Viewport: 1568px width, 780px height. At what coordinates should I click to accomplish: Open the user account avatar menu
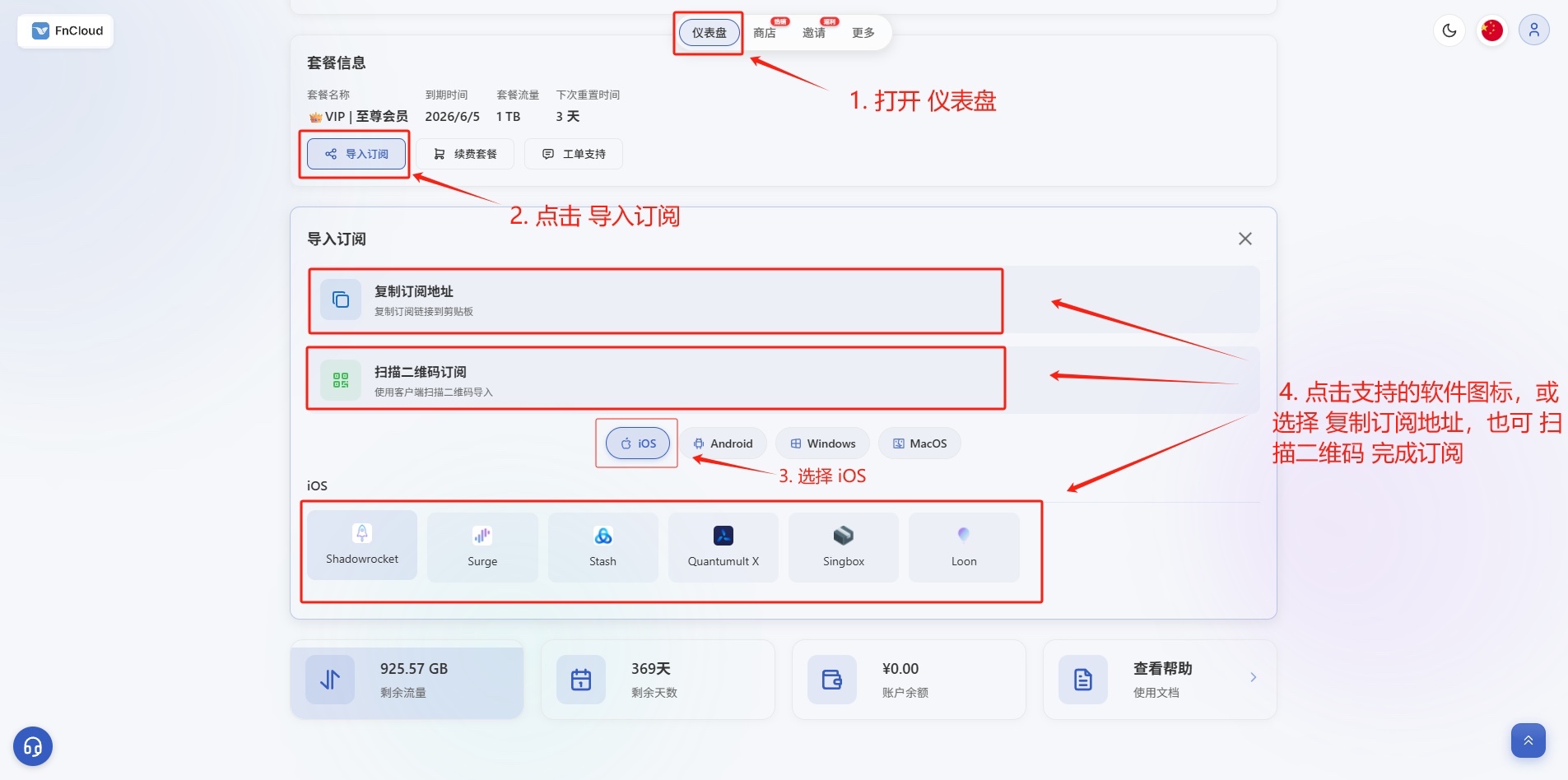pyautogui.click(x=1533, y=30)
